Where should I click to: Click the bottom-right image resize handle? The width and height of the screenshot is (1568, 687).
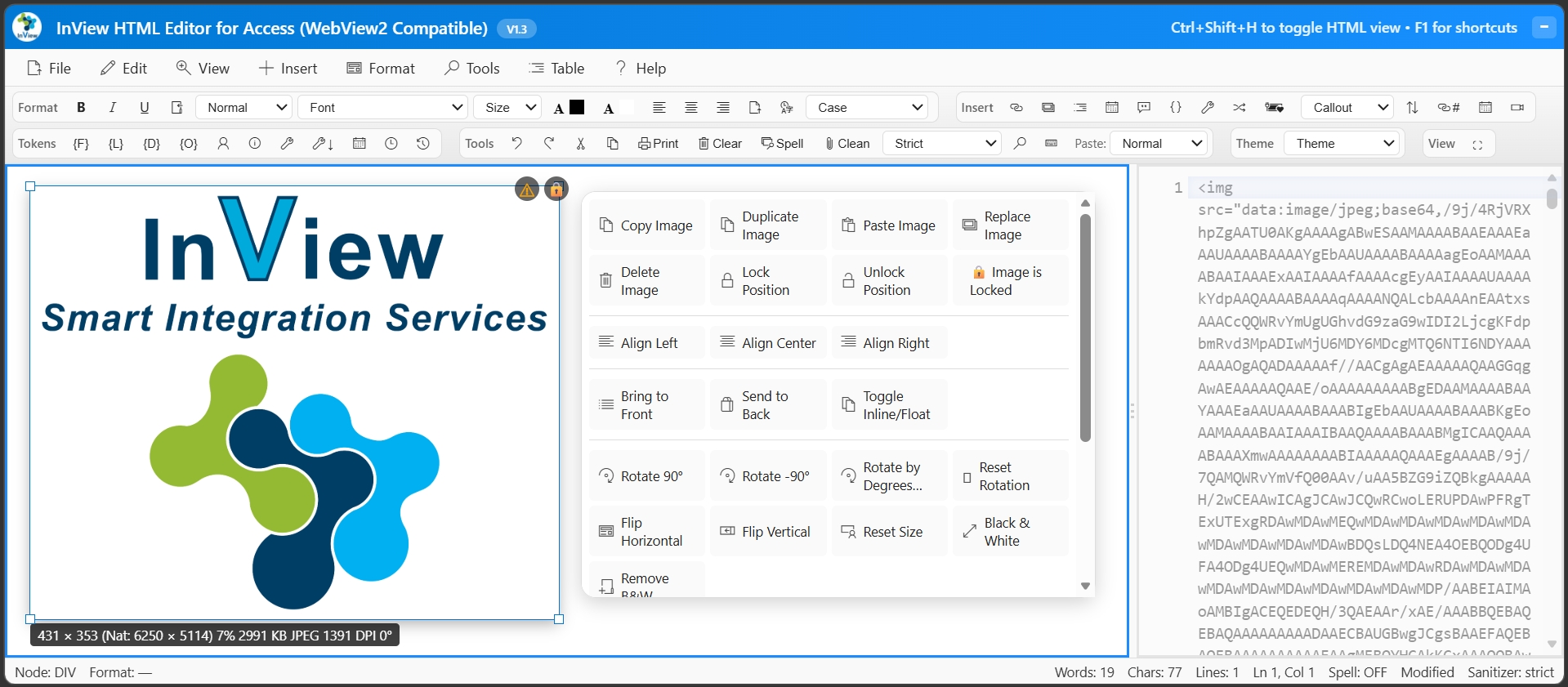(559, 619)
